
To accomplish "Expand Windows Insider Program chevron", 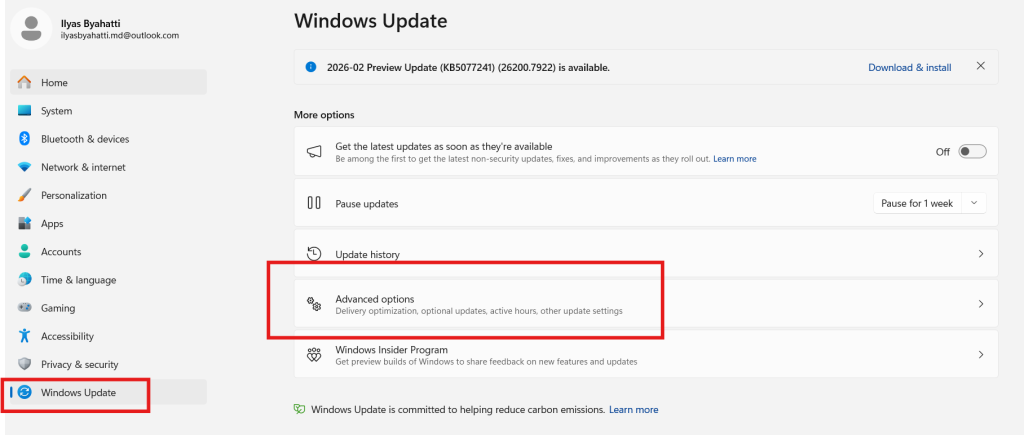I will click(980, 355).
